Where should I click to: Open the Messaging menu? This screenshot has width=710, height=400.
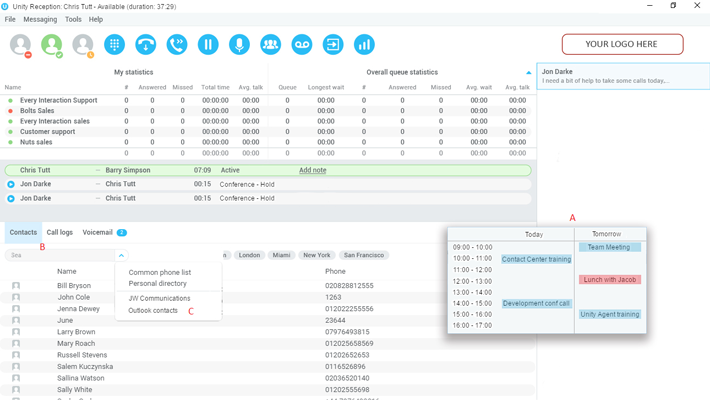[40, 19]
